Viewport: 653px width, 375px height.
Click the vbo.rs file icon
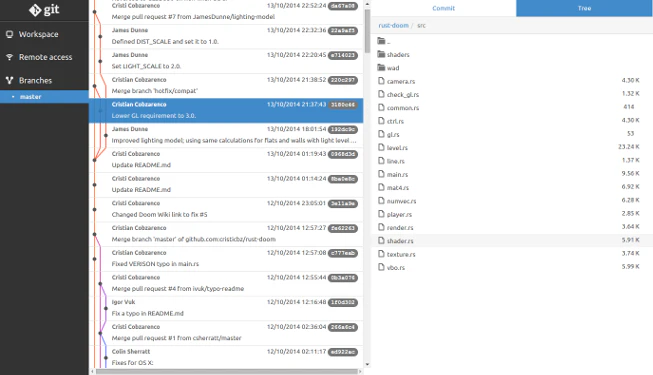tap(381, 267)
